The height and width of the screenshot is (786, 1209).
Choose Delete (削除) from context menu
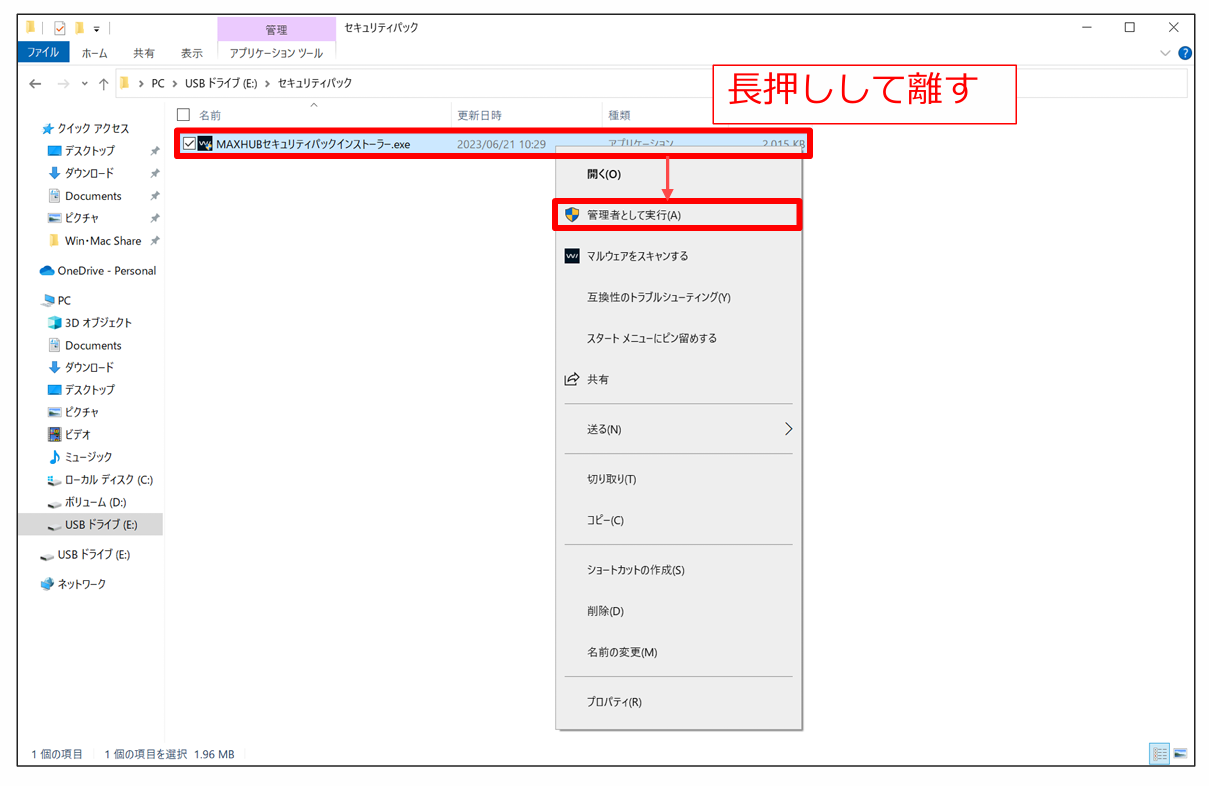pyautogui.click(x=605, y=611)
